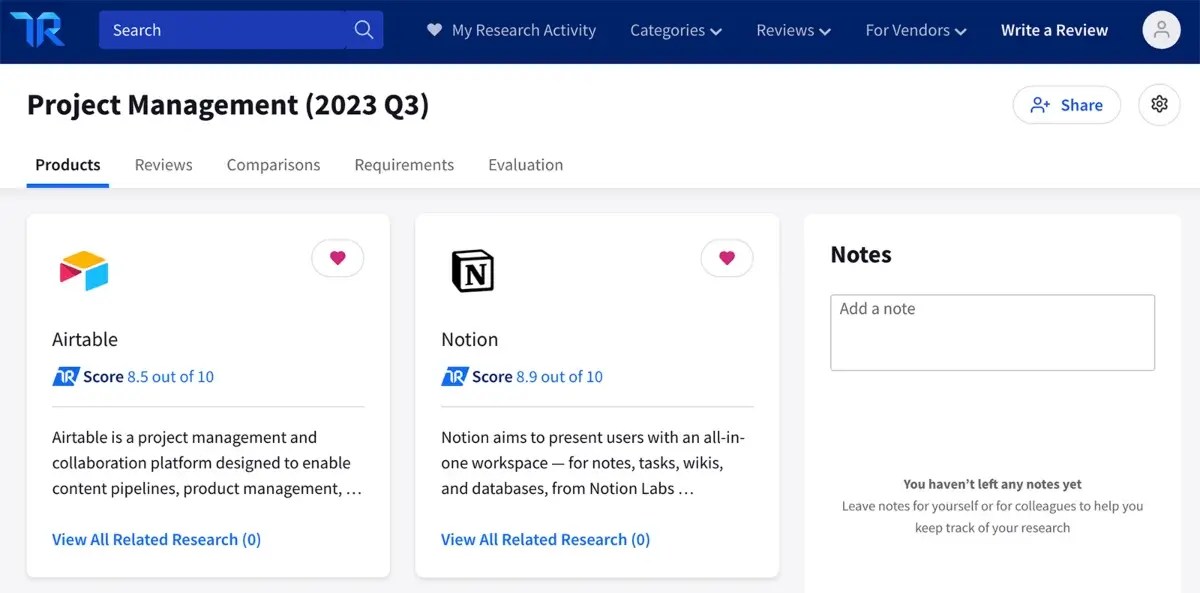The width and height of the screenshot is (1200, 593).
Task: Click the Notion product title
Action: pos(470,339)
